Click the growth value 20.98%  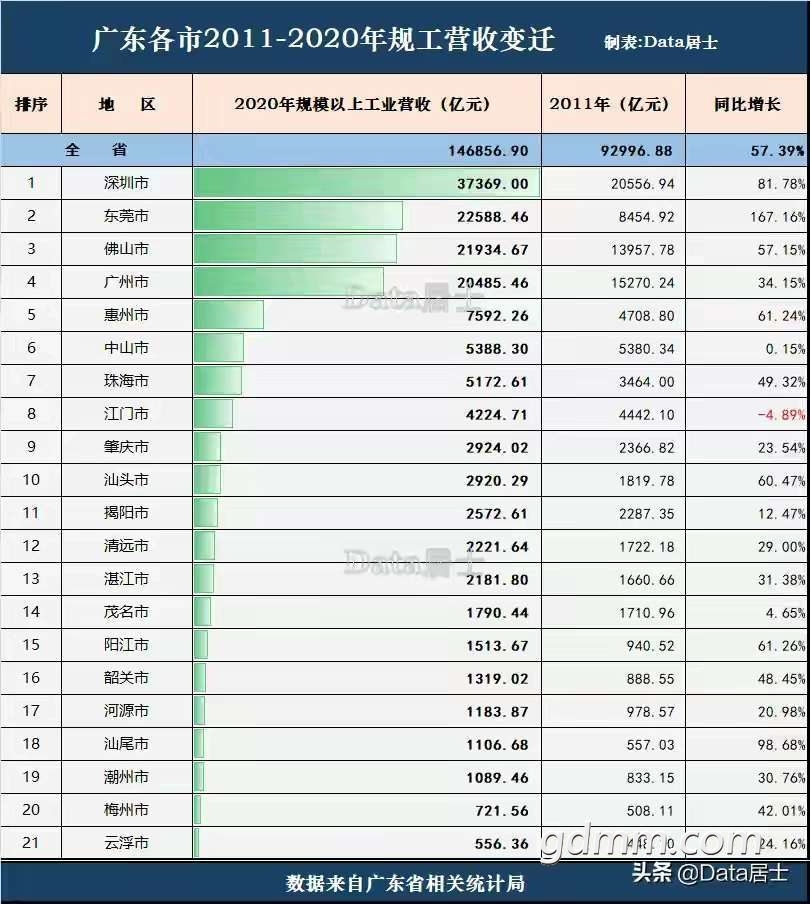782,711
